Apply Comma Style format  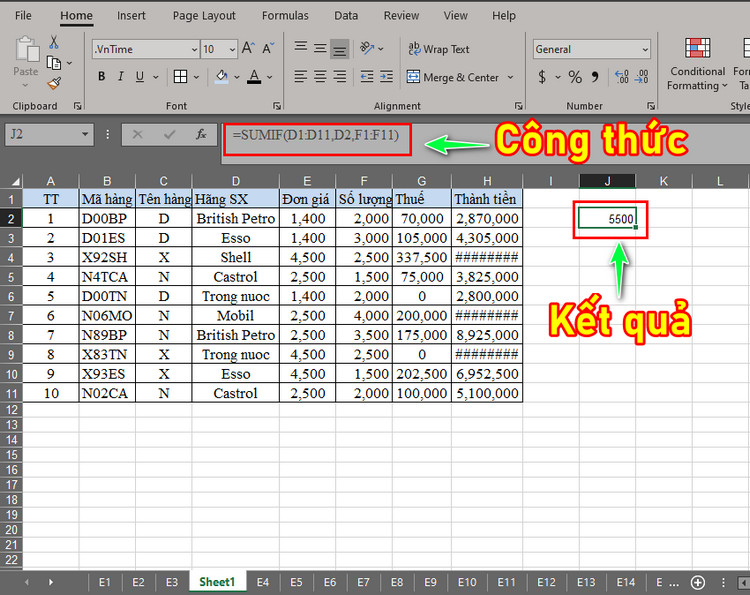(595, 77)
